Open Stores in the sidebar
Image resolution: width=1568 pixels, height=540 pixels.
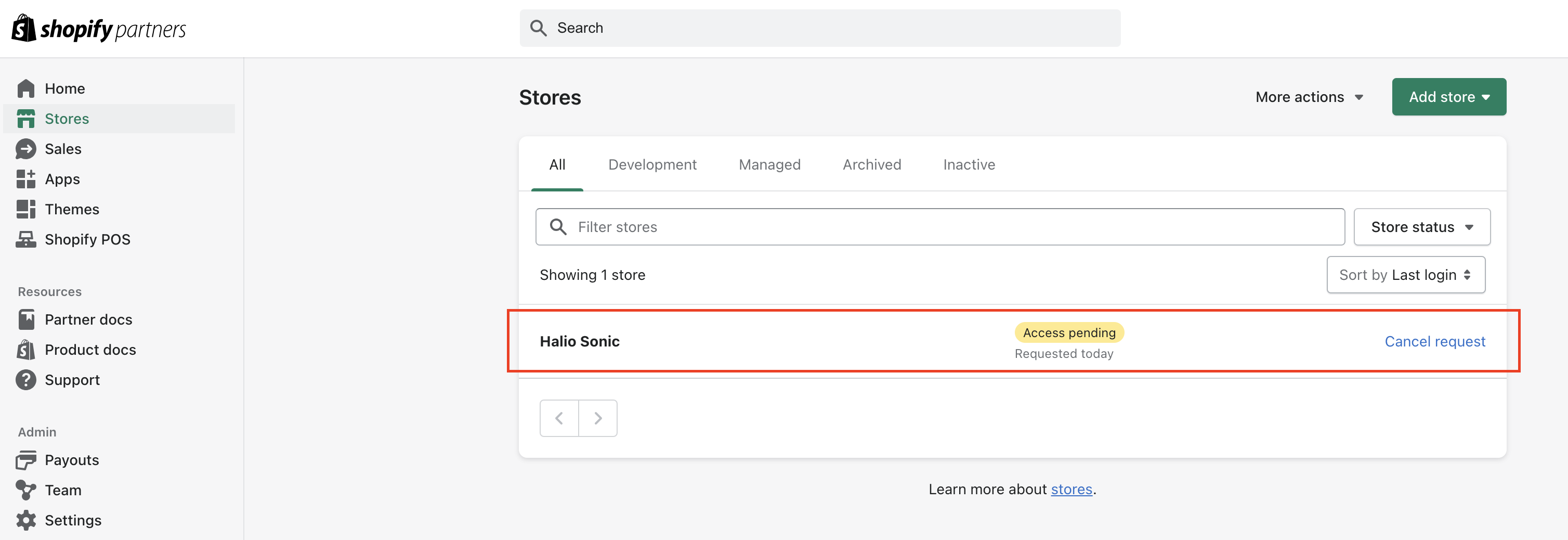(x=119, y=119)
